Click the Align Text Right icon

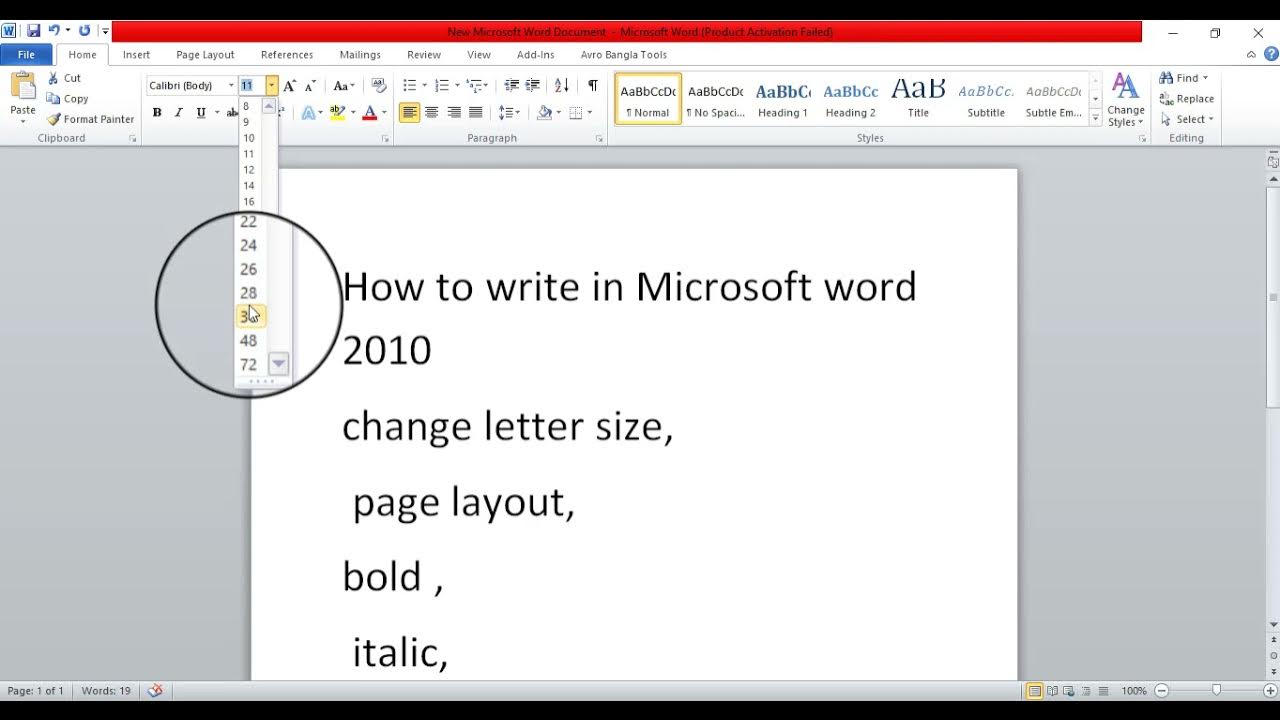click(454, 113)
